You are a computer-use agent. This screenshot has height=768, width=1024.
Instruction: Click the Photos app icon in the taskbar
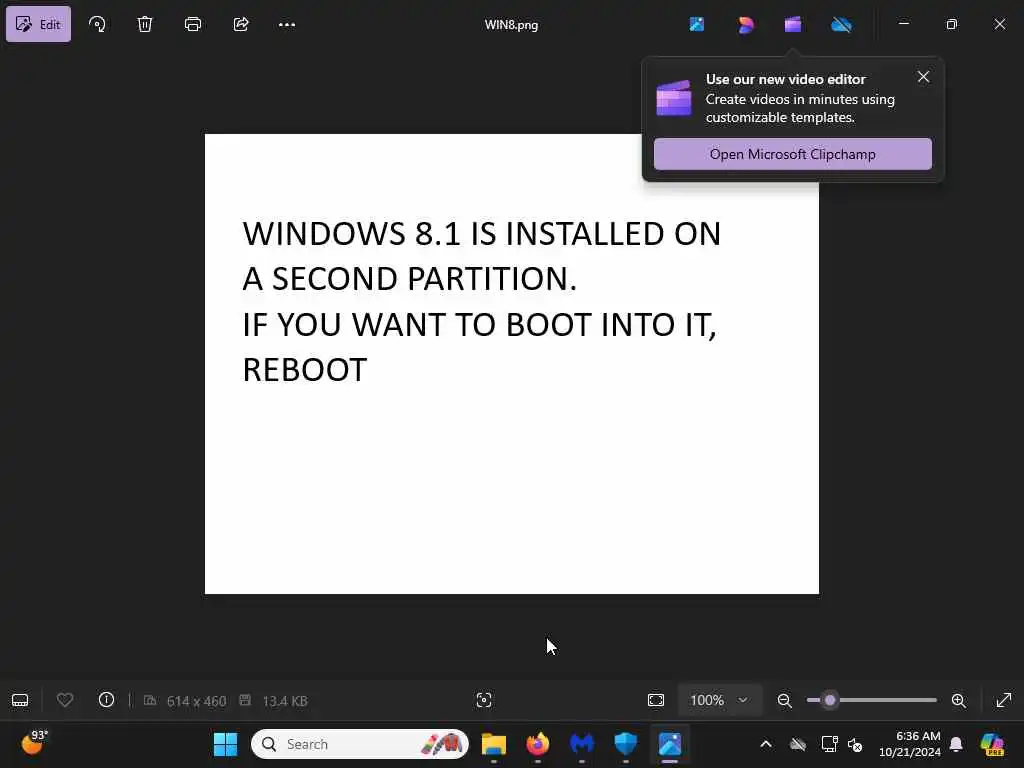[x=670, y=744]
